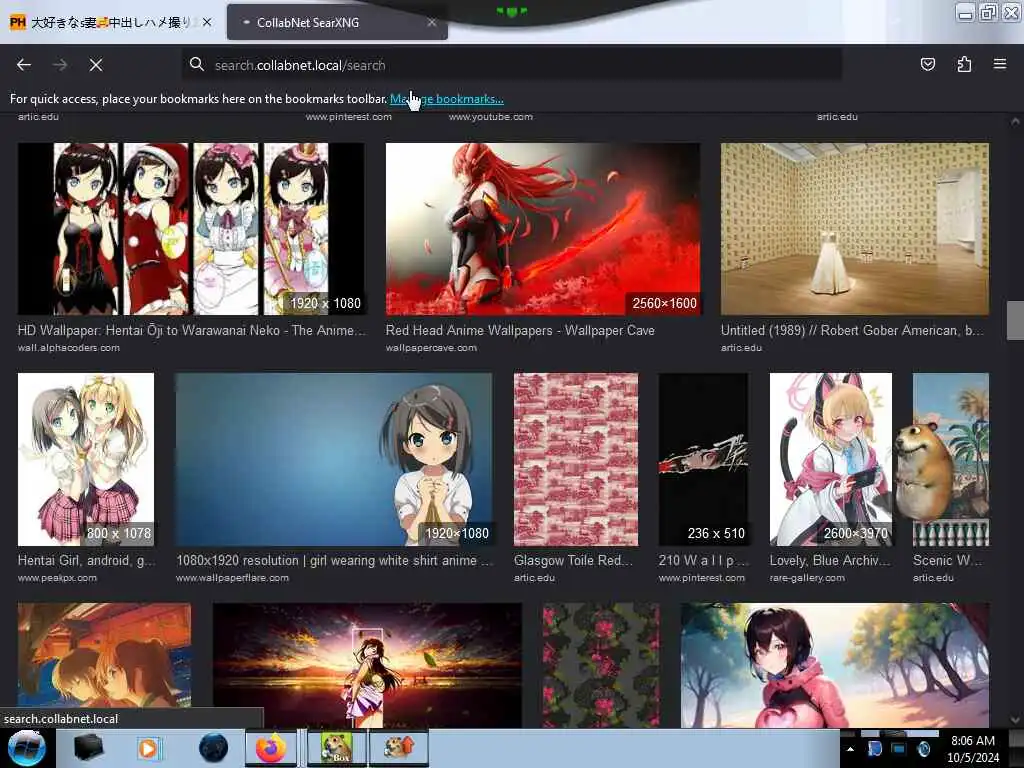The height and width of the screenshot is (768, 1024).
Task: Open the Manage bookmarks link
Action: [447, 99]
